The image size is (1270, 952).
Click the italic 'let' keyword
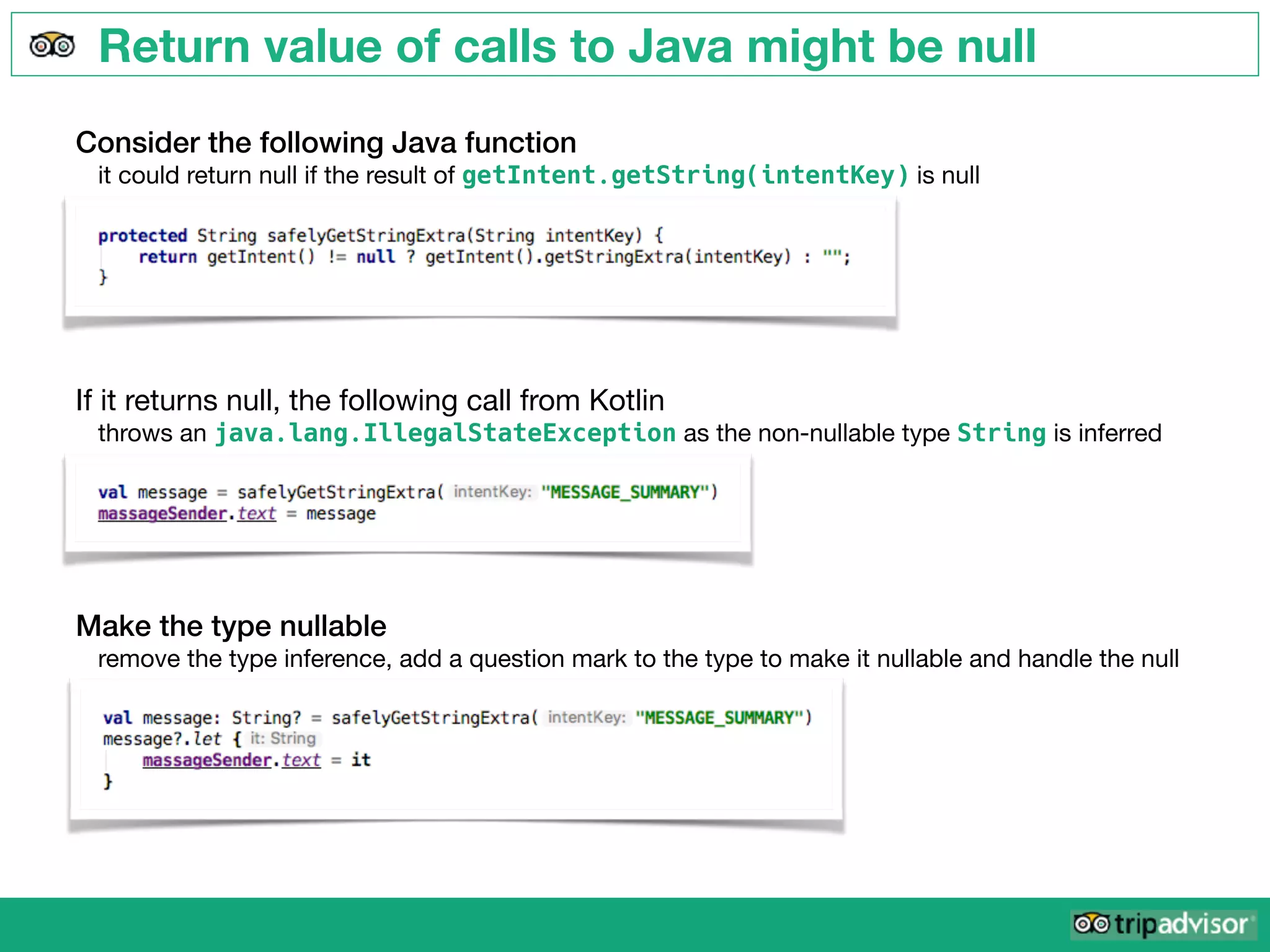pyautogui.click(x=206, y=739)
